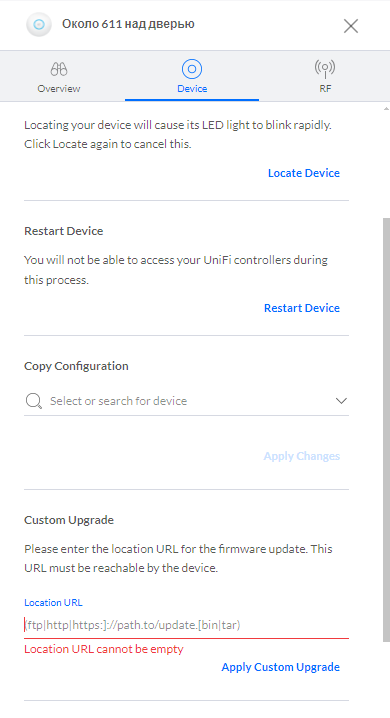The image size is (390, 718).
Task: Select the Device tab label
Action: [x=192, y=88]
